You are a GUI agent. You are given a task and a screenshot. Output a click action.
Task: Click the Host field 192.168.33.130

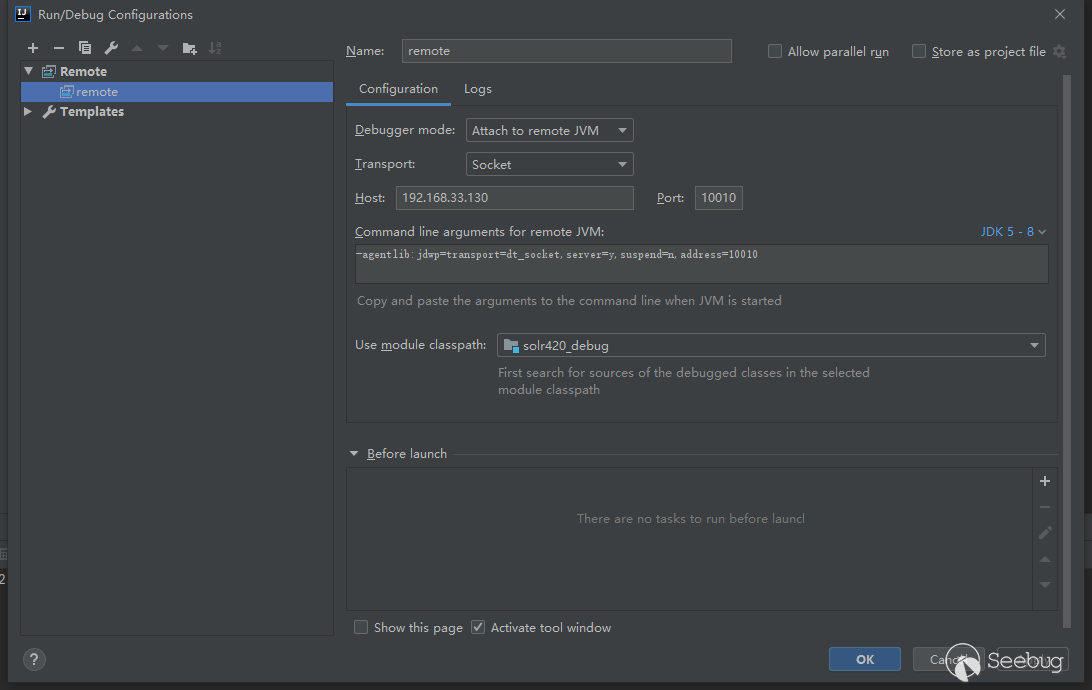tap(514, 198)
